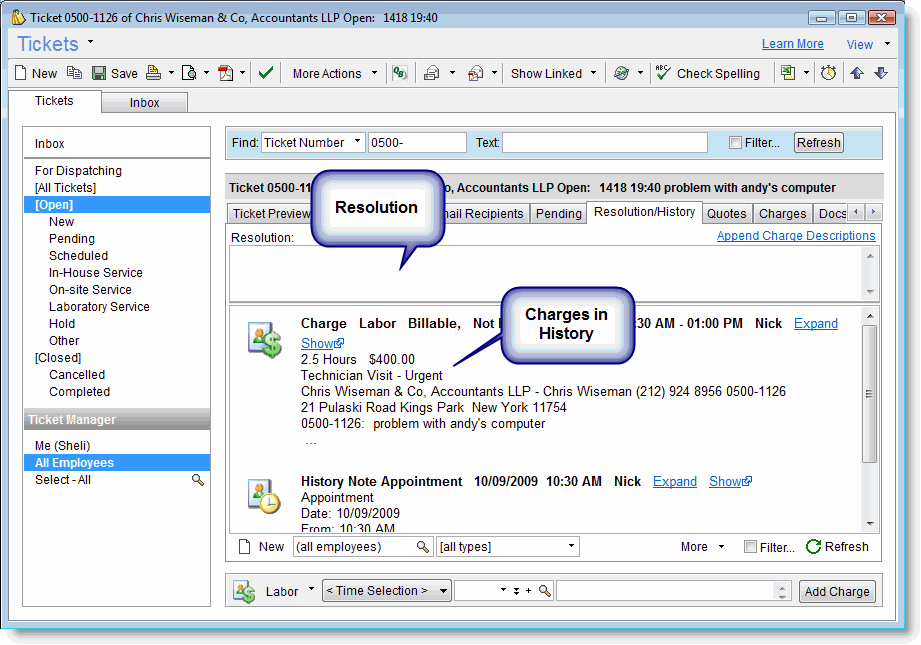
Task: Run Check Spelling from the toolbar
Action: (x=708, y=73)
